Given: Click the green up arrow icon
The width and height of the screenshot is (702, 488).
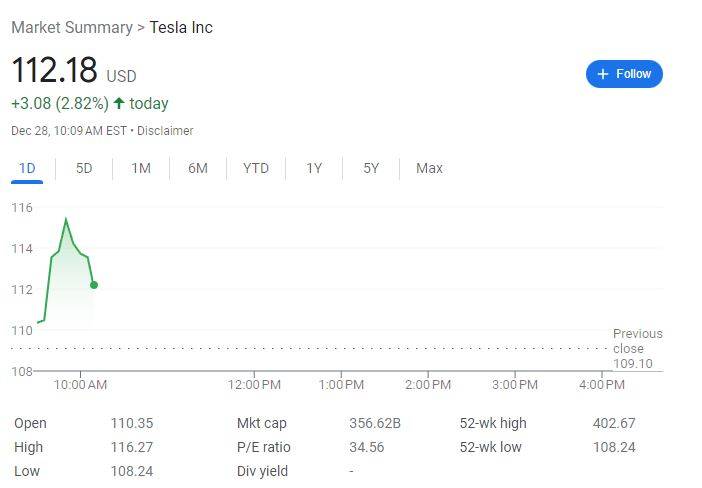Looking at the screenshot, I should pos(119,103).
